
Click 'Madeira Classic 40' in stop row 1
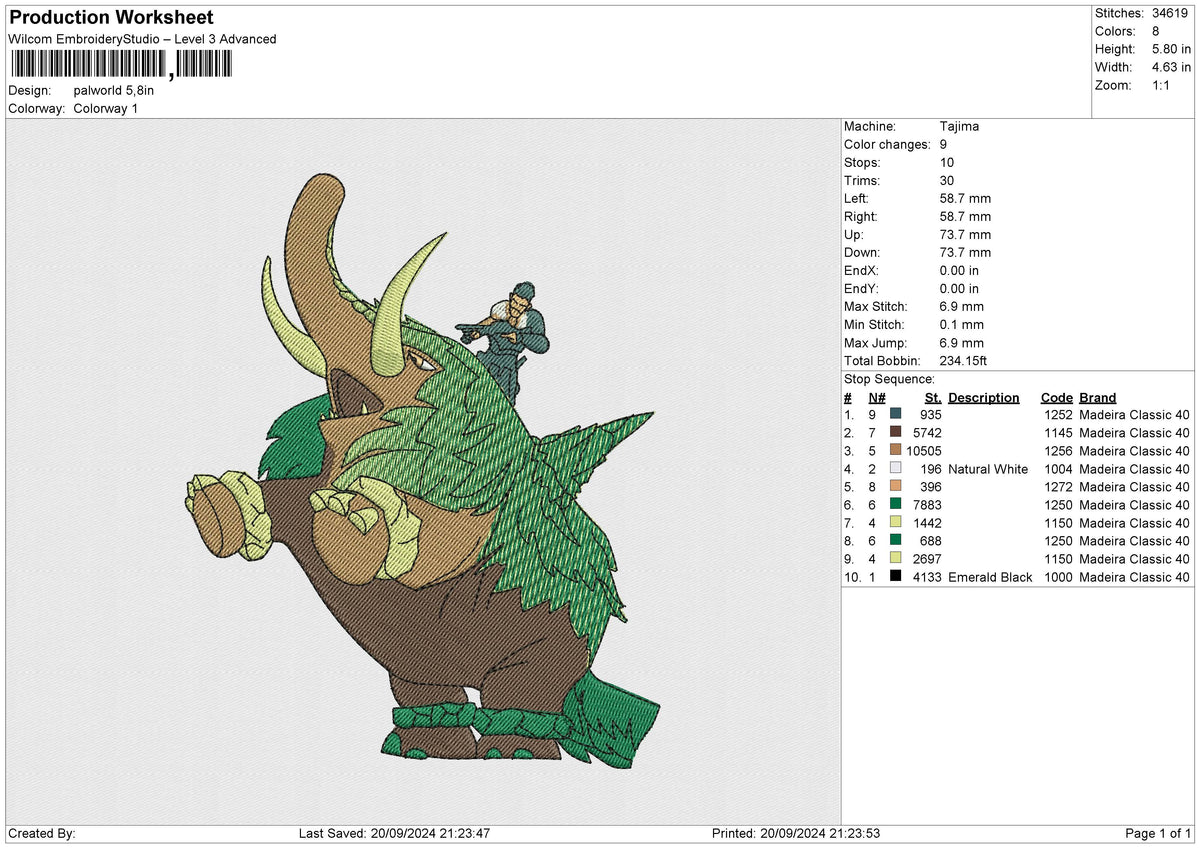pyautogui.click(x=1135, y=415)
